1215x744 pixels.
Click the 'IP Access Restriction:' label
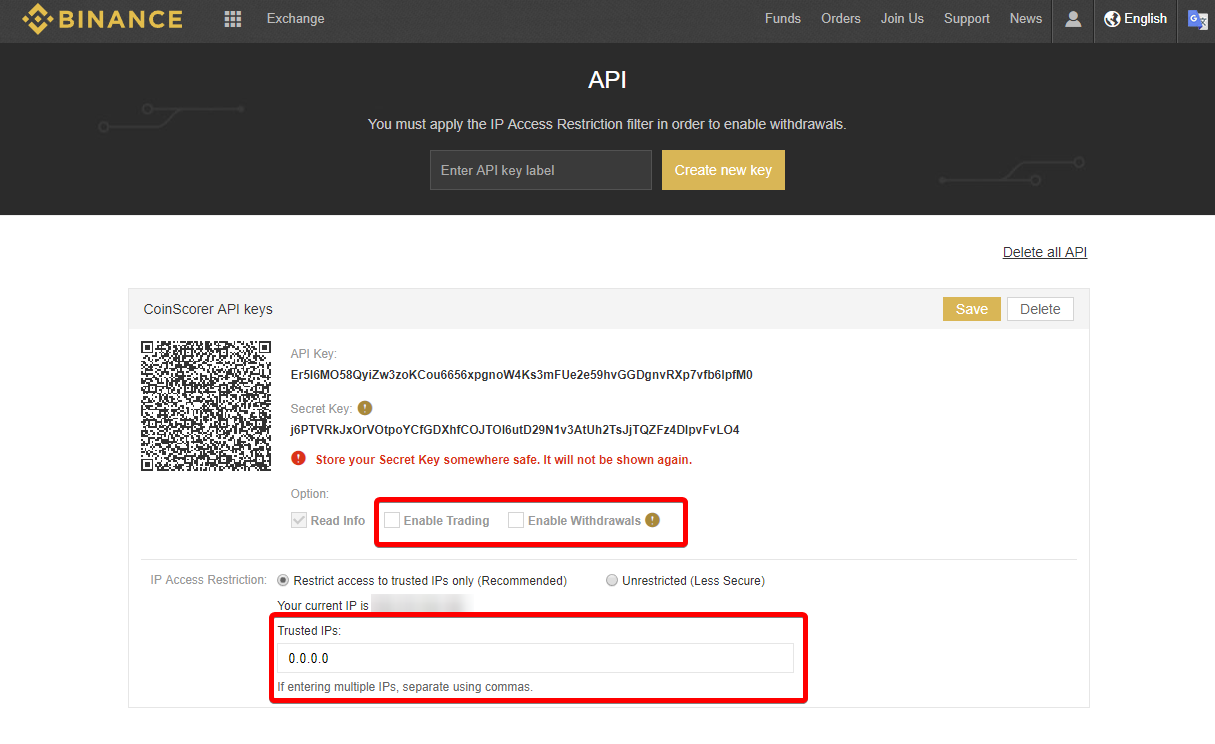tap(208, 580)
